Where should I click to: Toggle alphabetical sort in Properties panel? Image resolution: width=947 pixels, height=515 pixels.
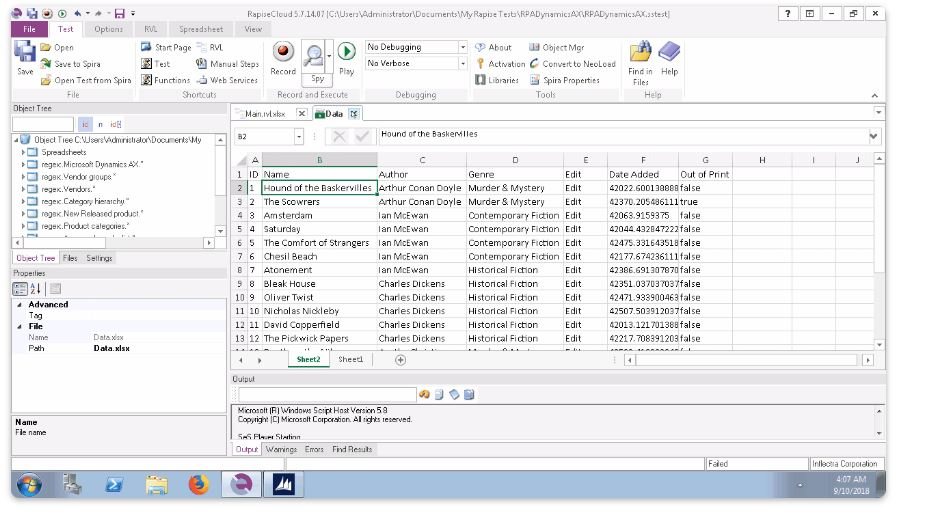37,288
